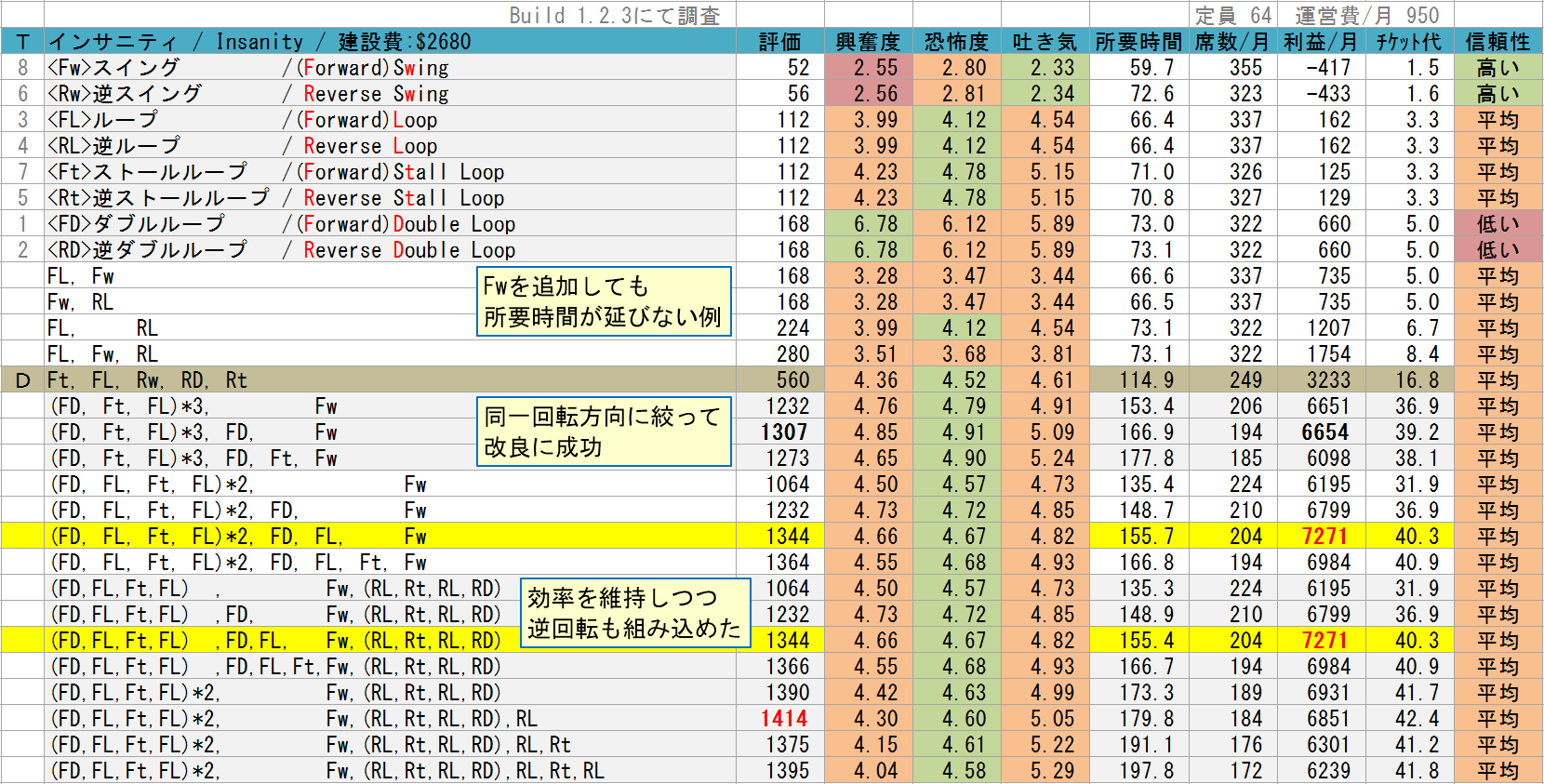This screenshot has height=784, width=1544.
Task: Select the duration value 59.7
Action: pos(1152,68)
